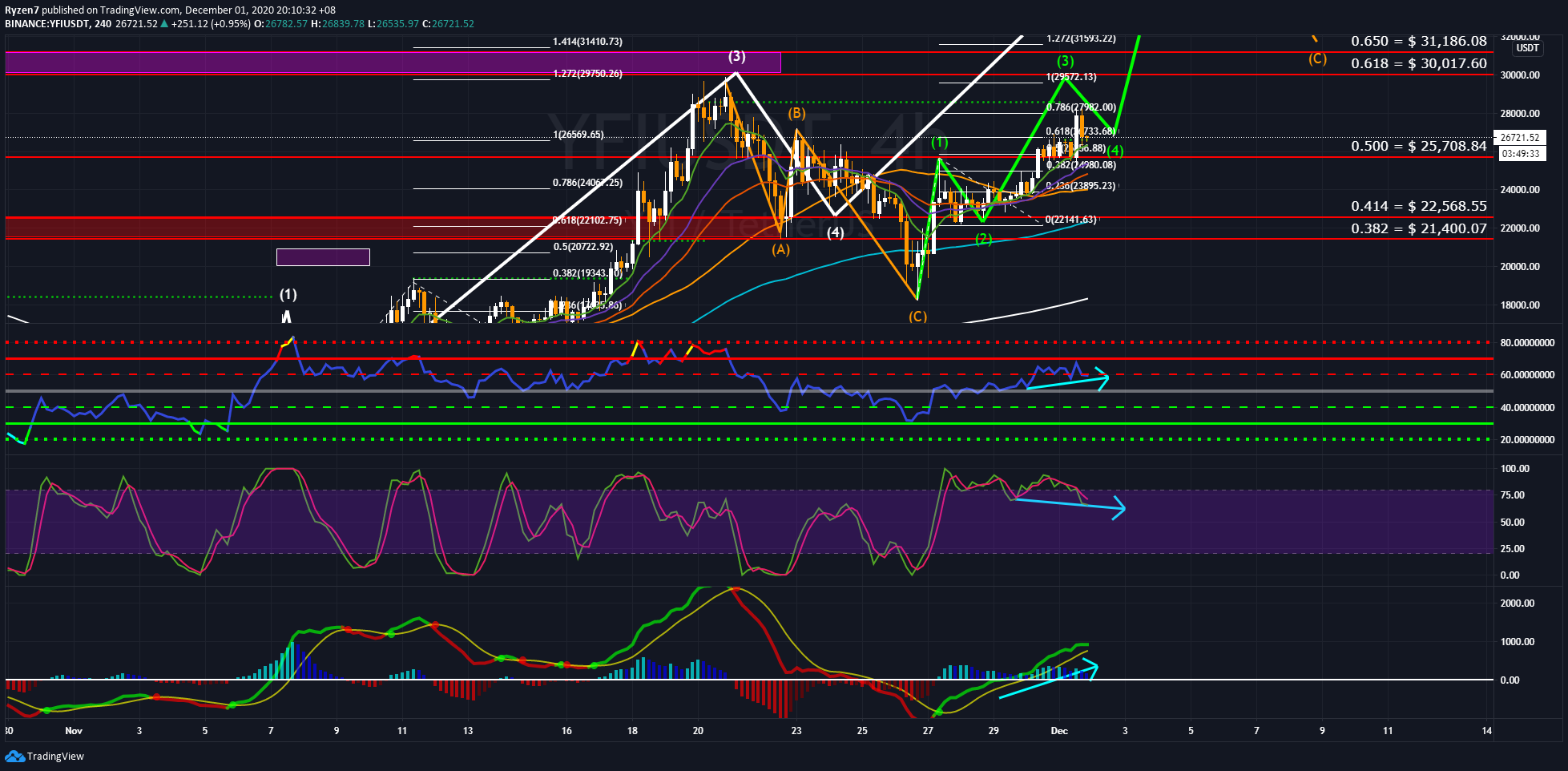Click the fib label 1.272(31593.22)
The image size is (1568, 771).
point(1081,38)
